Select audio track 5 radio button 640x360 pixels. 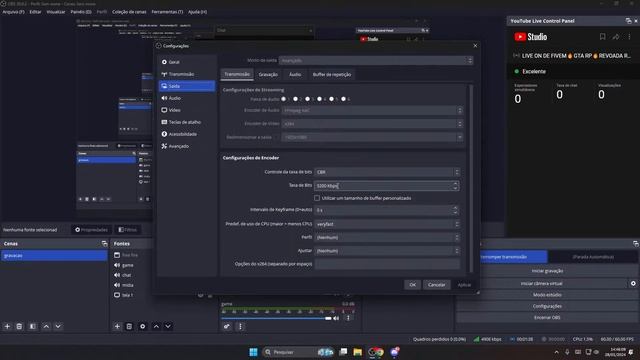[x=331, y=99]
